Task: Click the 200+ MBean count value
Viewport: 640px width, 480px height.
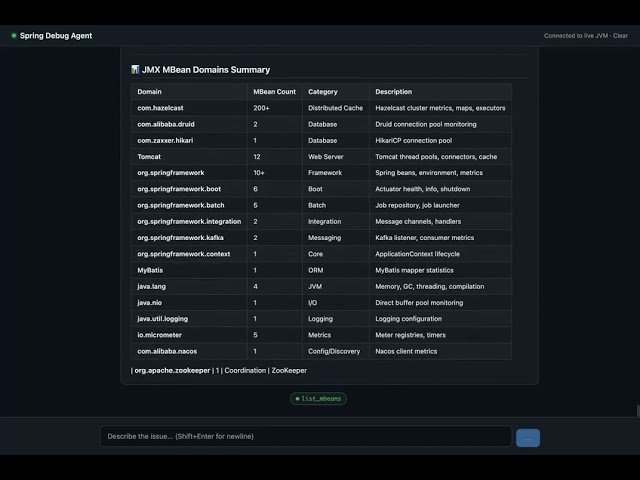Action: coord(261,108)
